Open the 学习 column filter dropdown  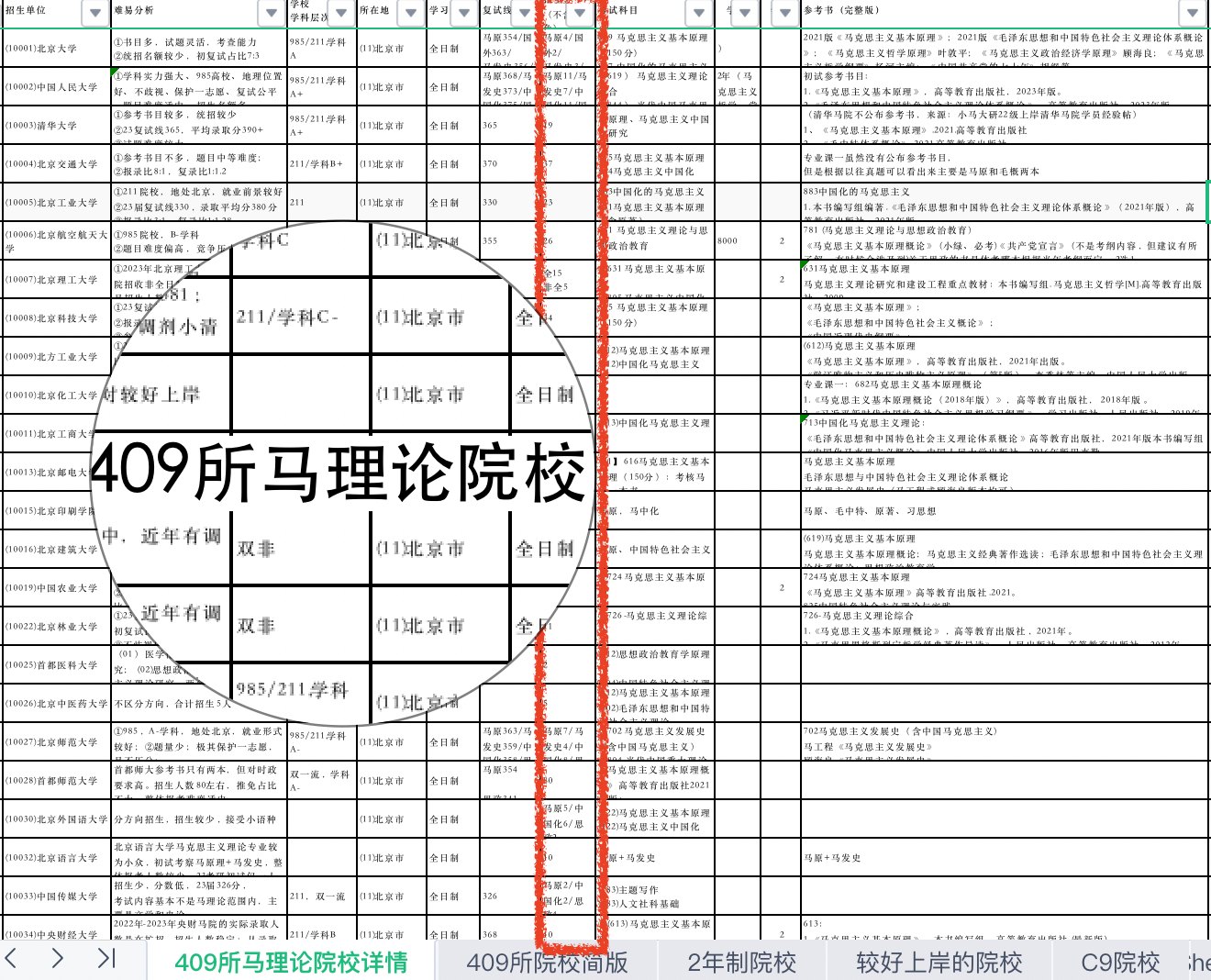click(x=464, y=13)
